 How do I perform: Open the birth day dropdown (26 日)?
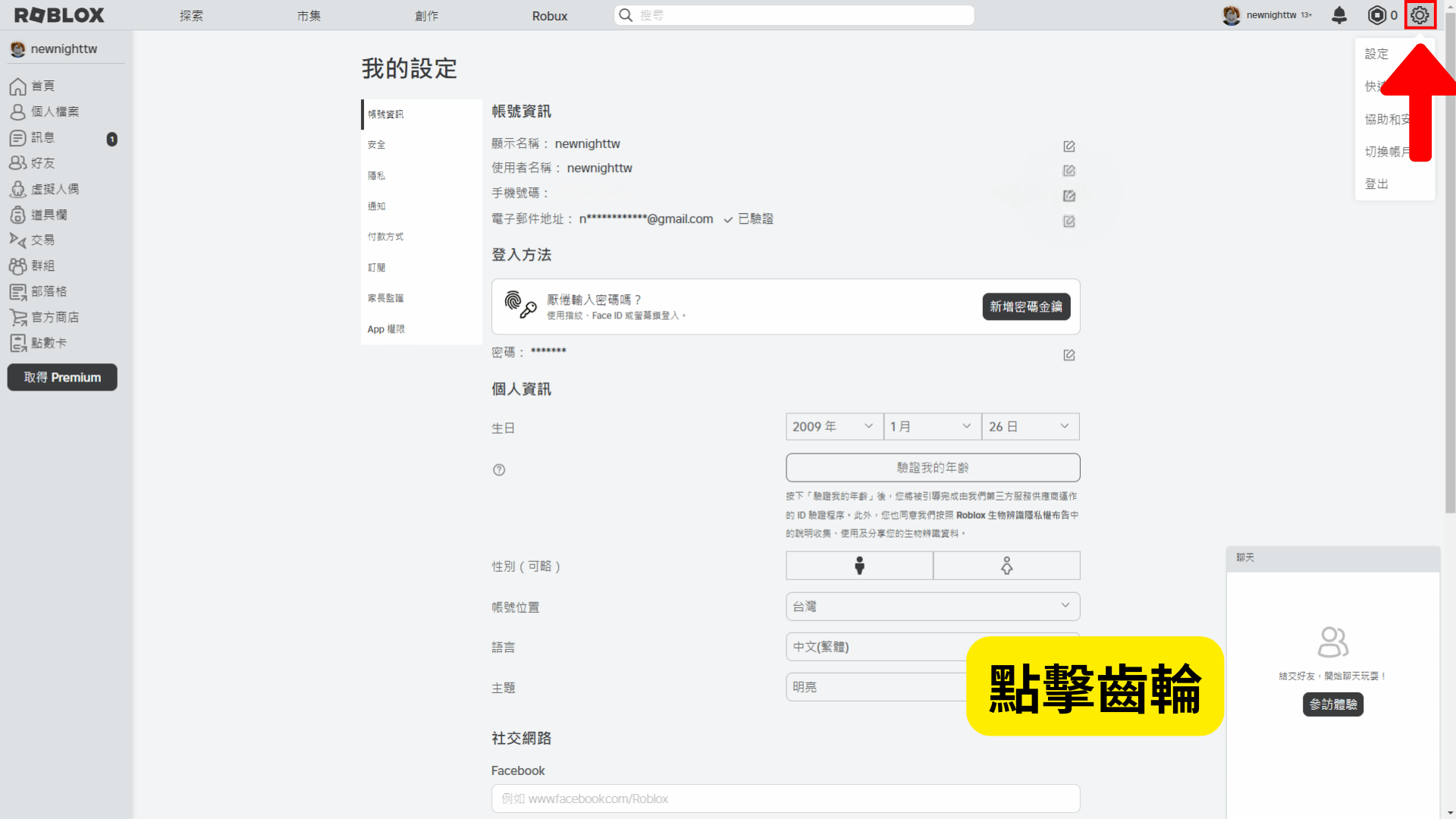[1030, 426]
